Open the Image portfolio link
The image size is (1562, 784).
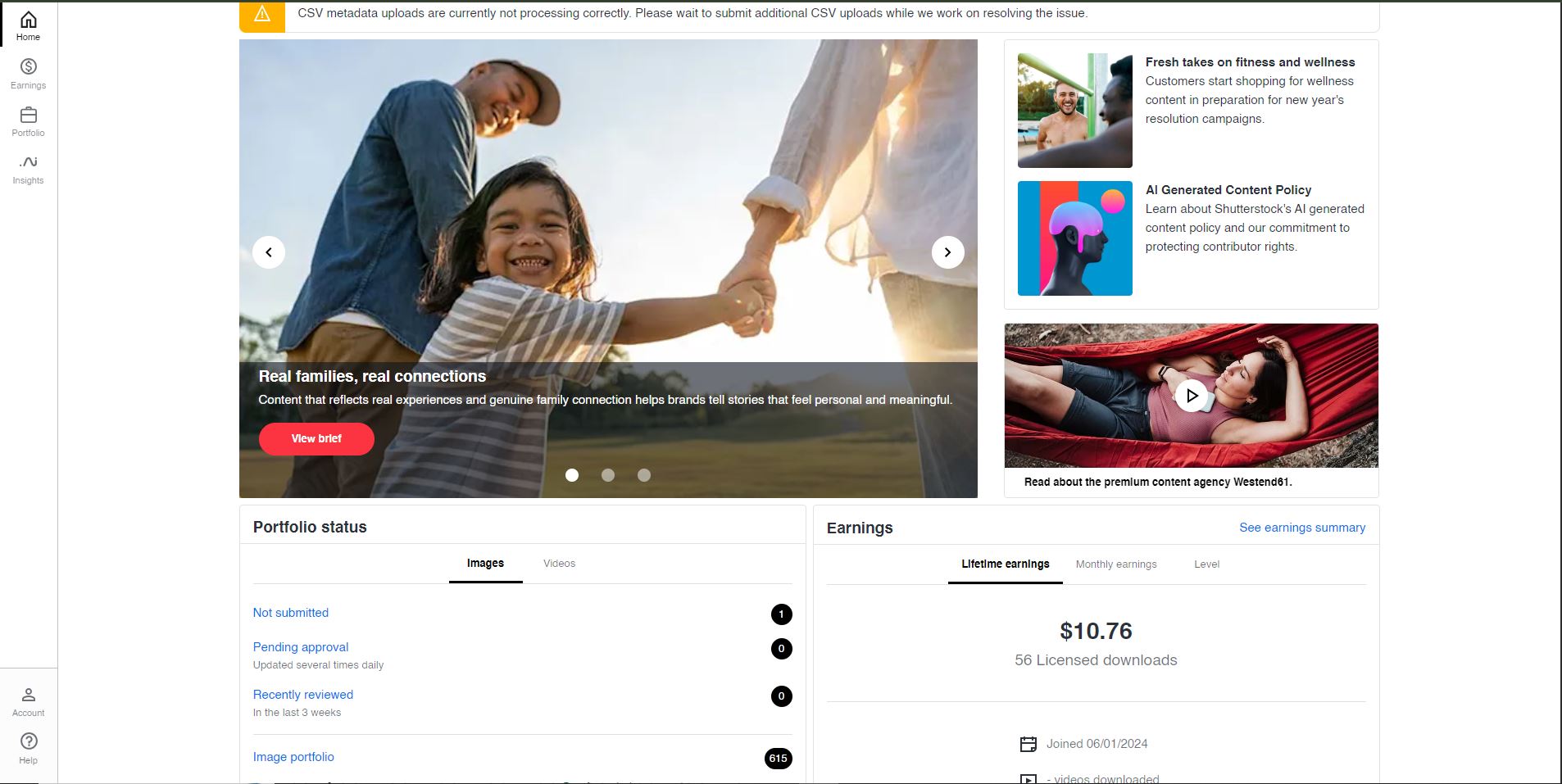[x=293, y=757]
